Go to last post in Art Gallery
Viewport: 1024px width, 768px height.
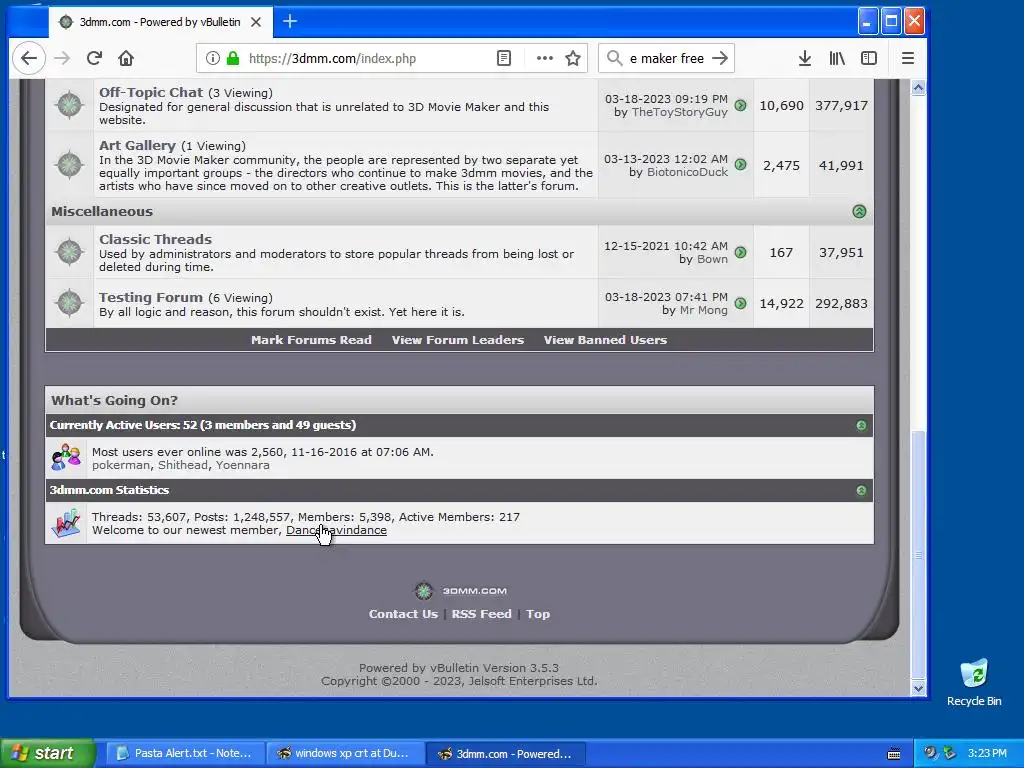point(741,165)
